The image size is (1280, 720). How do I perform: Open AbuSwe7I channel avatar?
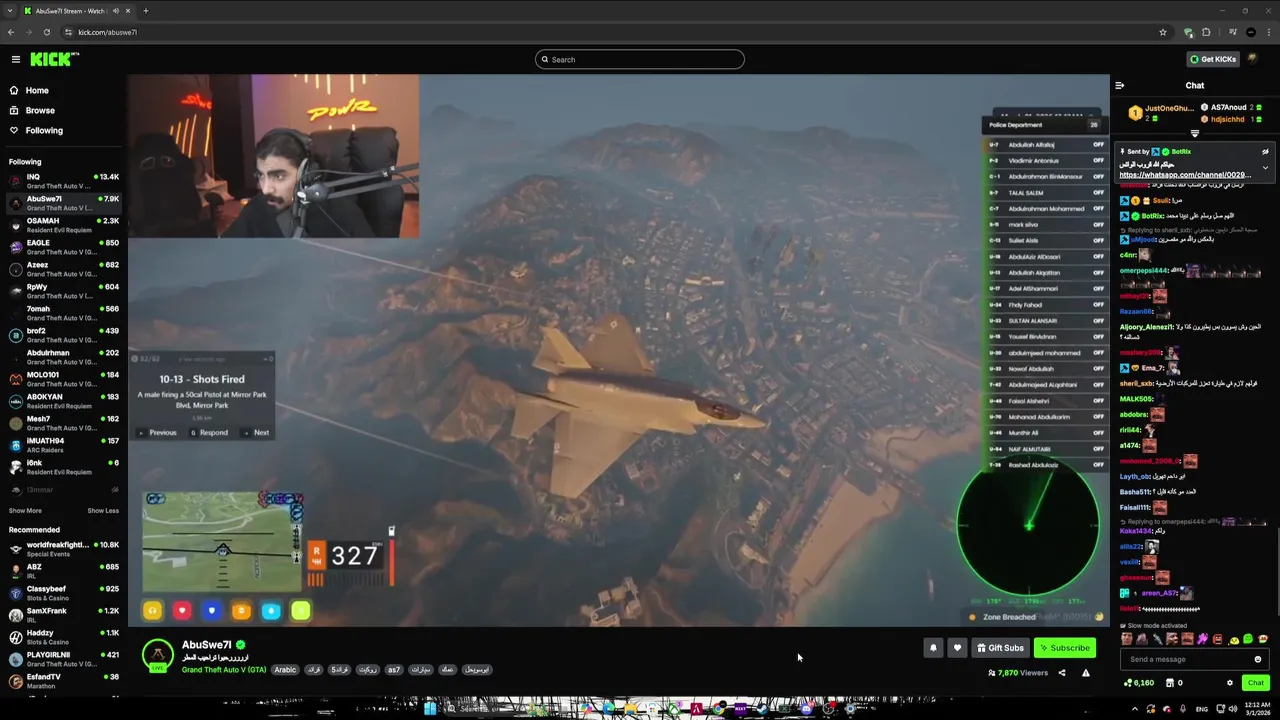(x=158, y=655)
